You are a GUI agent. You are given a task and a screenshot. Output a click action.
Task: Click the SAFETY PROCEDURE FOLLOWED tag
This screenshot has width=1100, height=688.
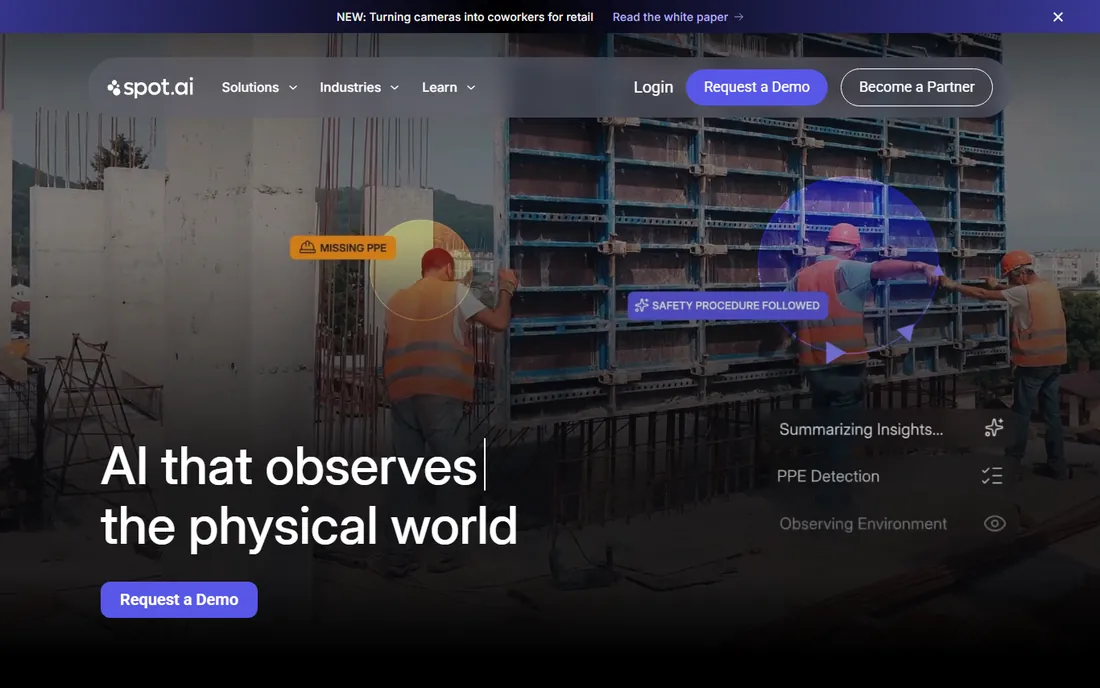coord(727,306)
